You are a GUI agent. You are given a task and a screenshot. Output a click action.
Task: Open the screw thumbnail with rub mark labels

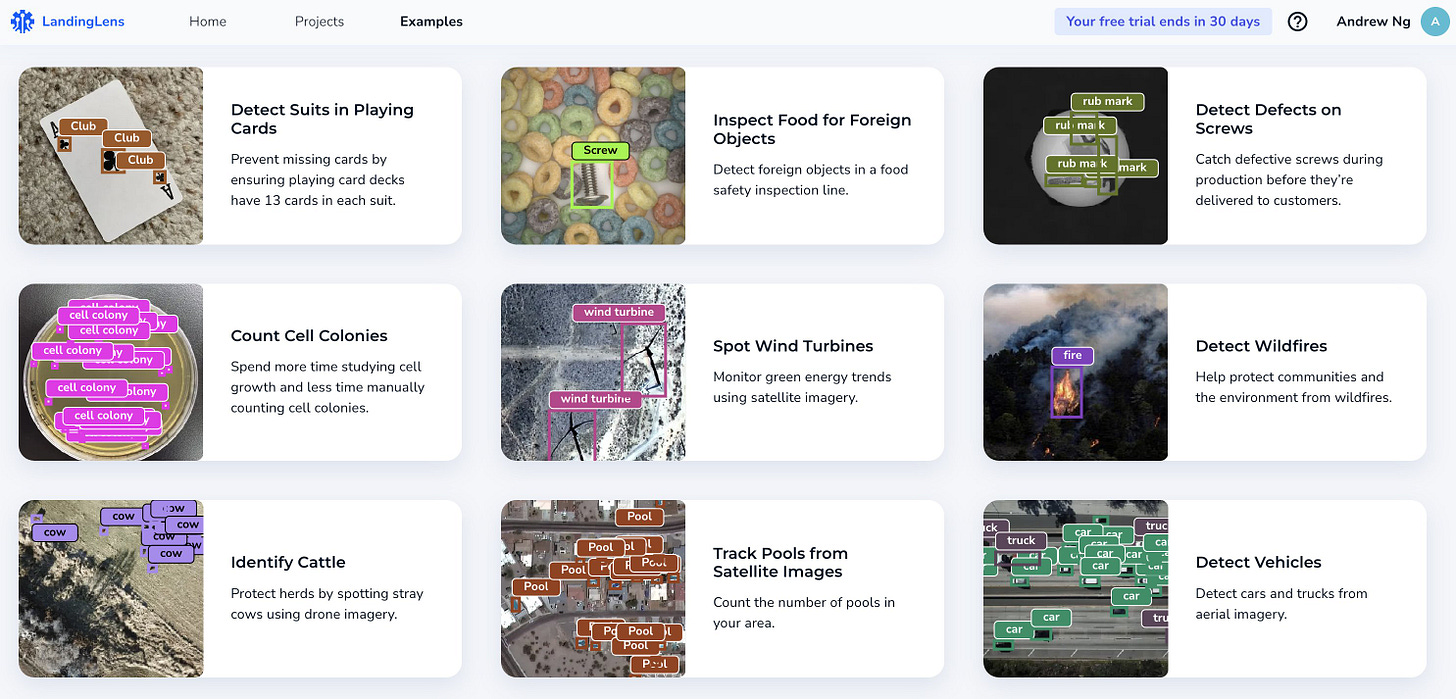[x=1076, y=156]
